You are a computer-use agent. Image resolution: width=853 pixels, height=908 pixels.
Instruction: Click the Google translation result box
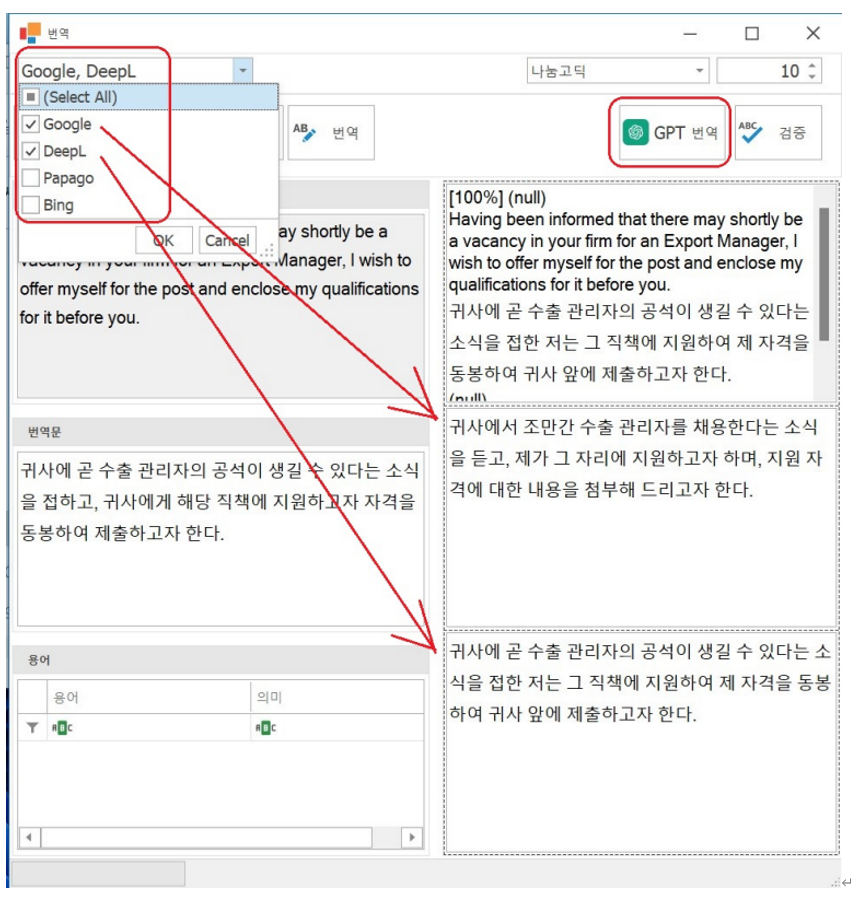click(641, 517)
